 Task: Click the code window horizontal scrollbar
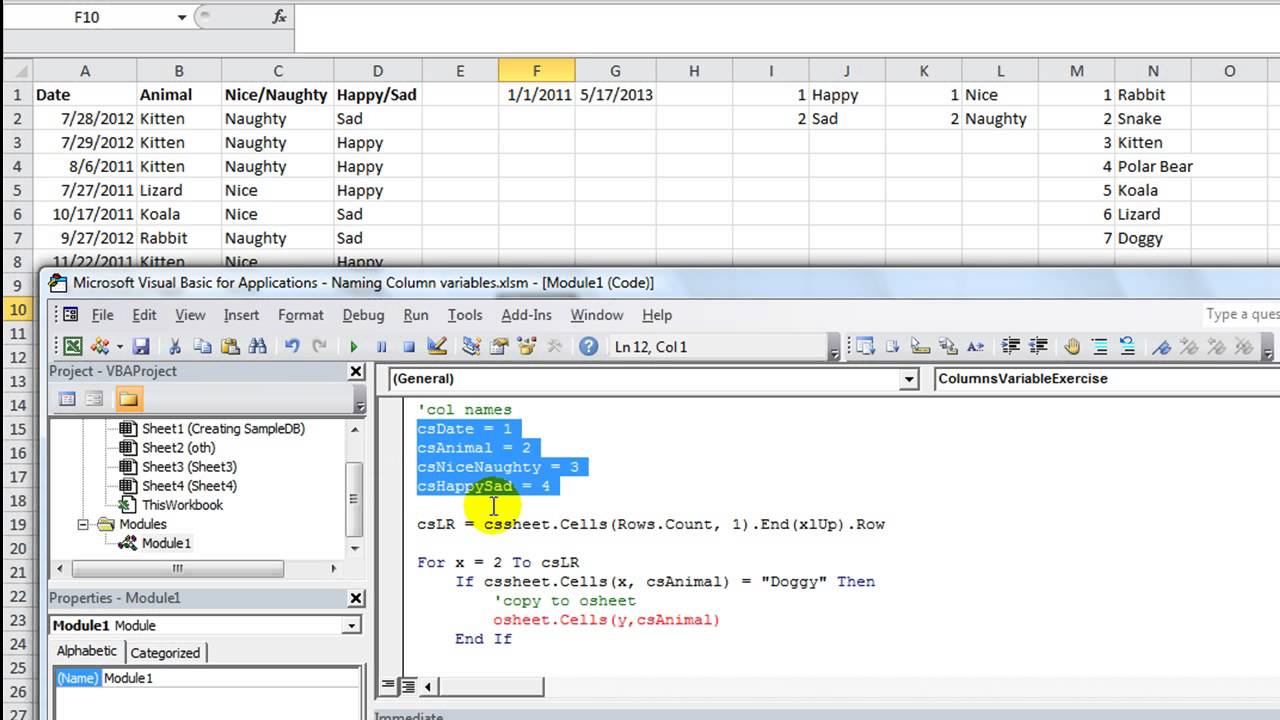490,686
